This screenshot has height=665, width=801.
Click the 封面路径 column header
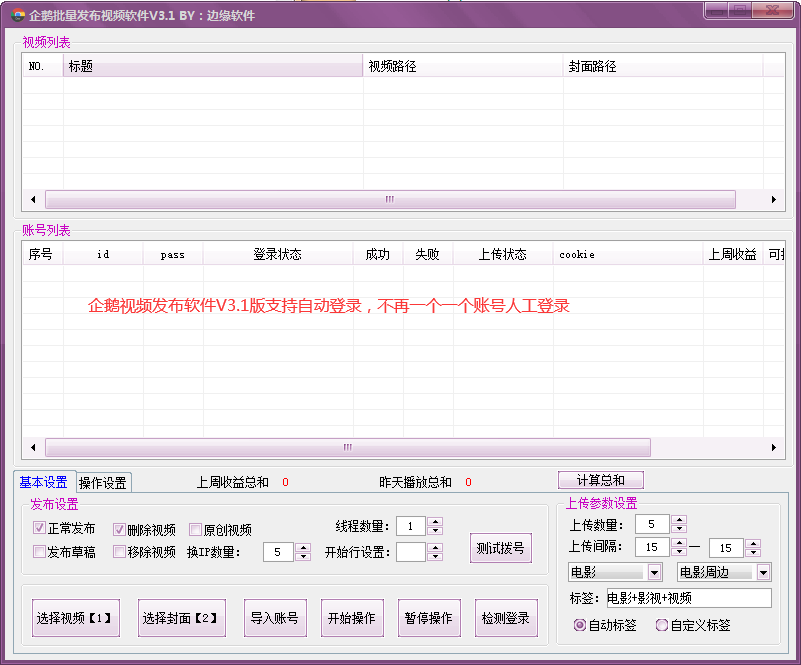663,66
